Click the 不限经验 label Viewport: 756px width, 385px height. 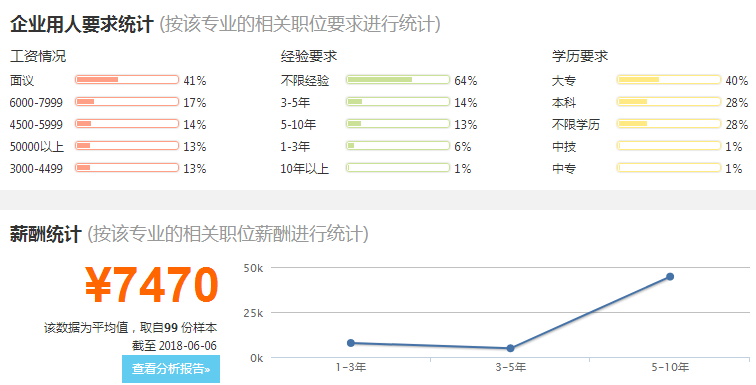coord(305,80)
